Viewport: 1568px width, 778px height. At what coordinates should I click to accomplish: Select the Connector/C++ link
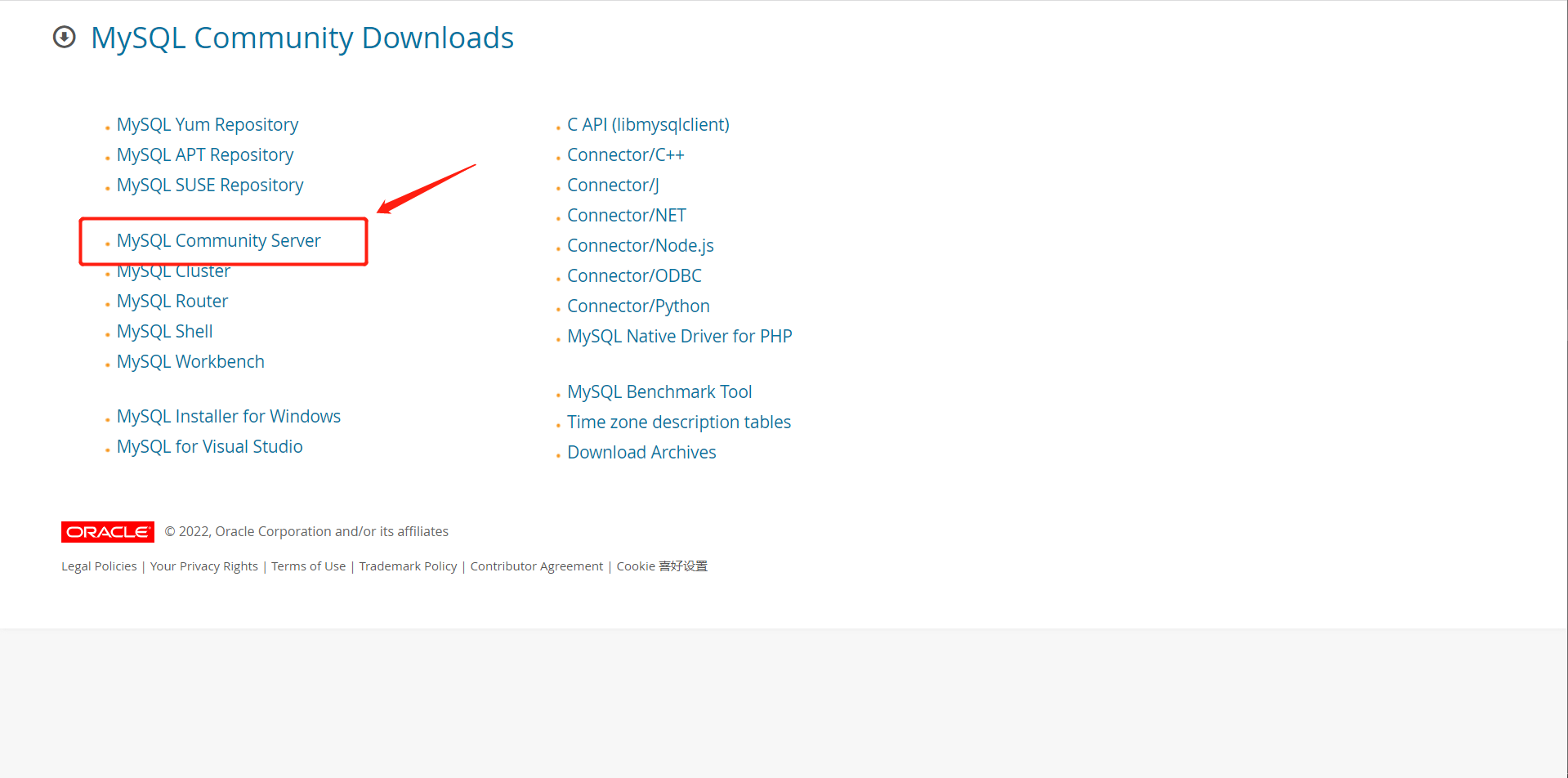pyautogui.click(x=626, y=155)
